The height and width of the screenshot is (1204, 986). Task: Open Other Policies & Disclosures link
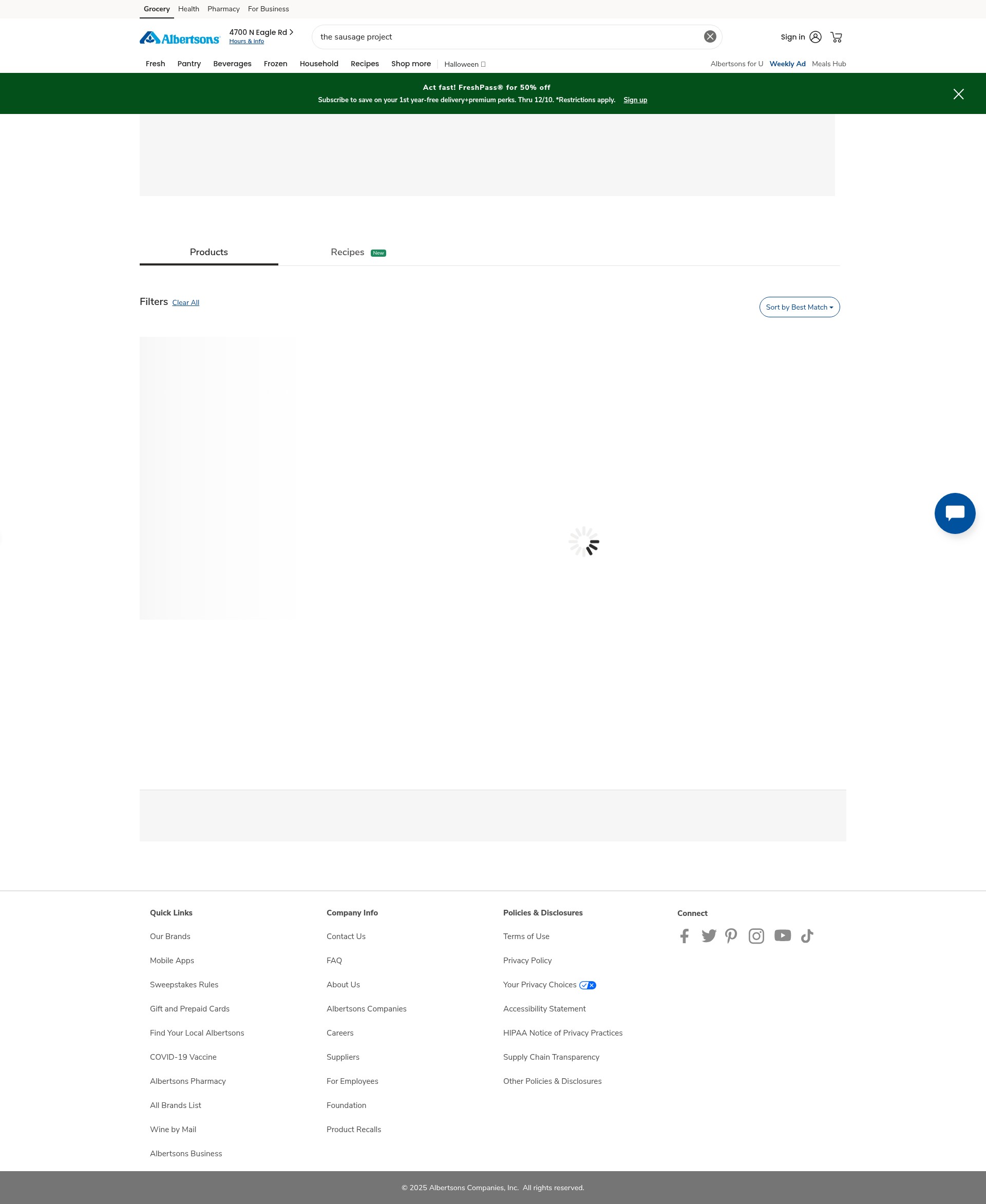pos(552,1081)
